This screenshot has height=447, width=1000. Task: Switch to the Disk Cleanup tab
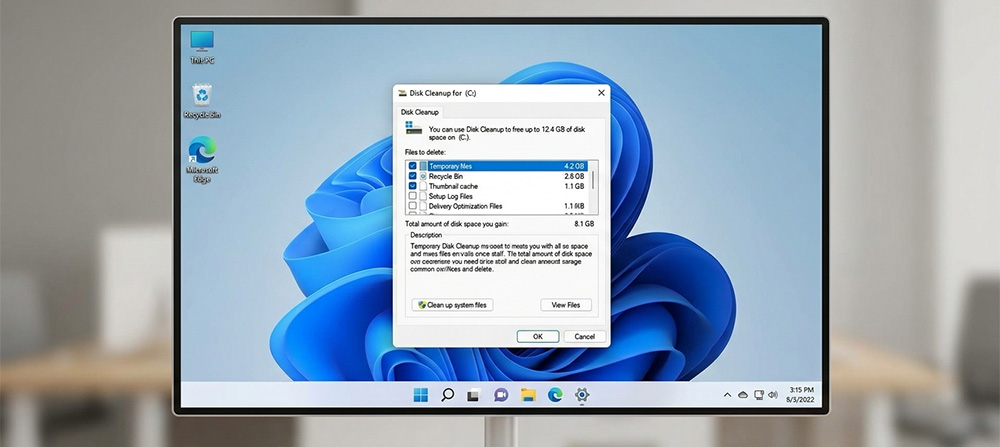420,112
